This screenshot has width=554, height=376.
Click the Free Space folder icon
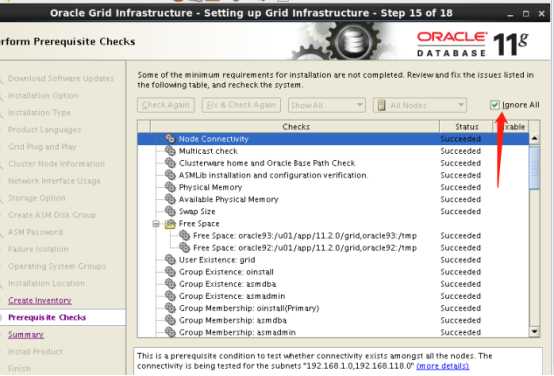click(x=170, y=223)
